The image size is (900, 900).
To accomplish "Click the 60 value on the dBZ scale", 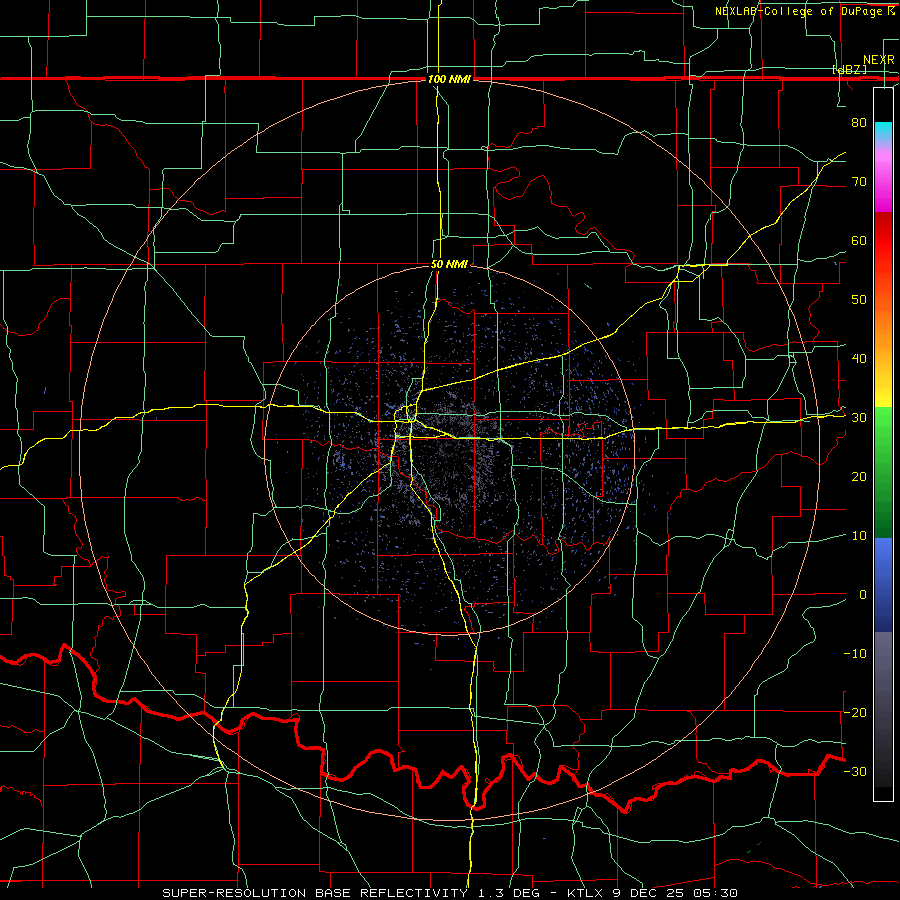I will pyautogui.click(x=859, y=240).
